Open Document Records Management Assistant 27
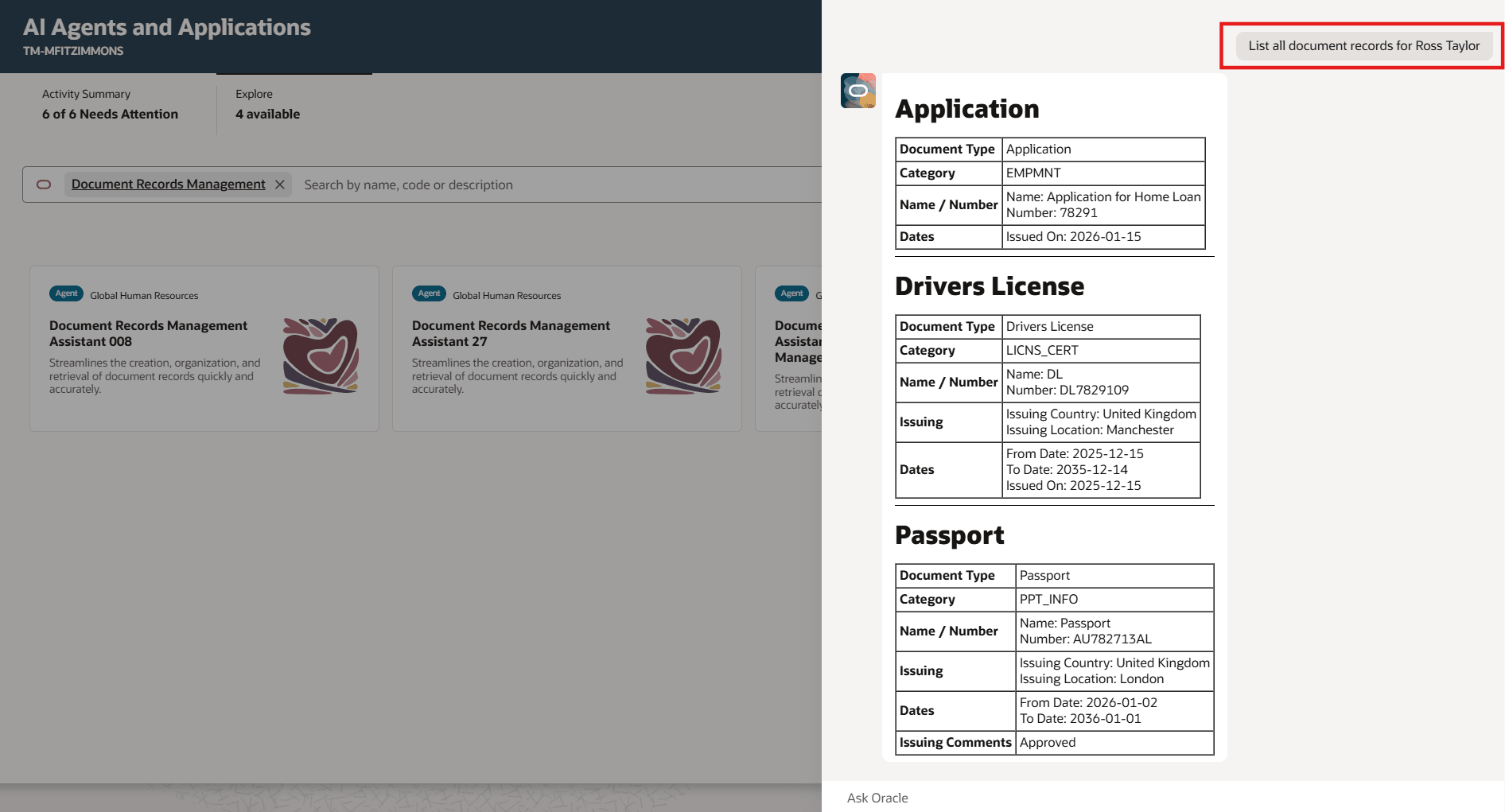The image size is (1505, 812). click(511, 332)
